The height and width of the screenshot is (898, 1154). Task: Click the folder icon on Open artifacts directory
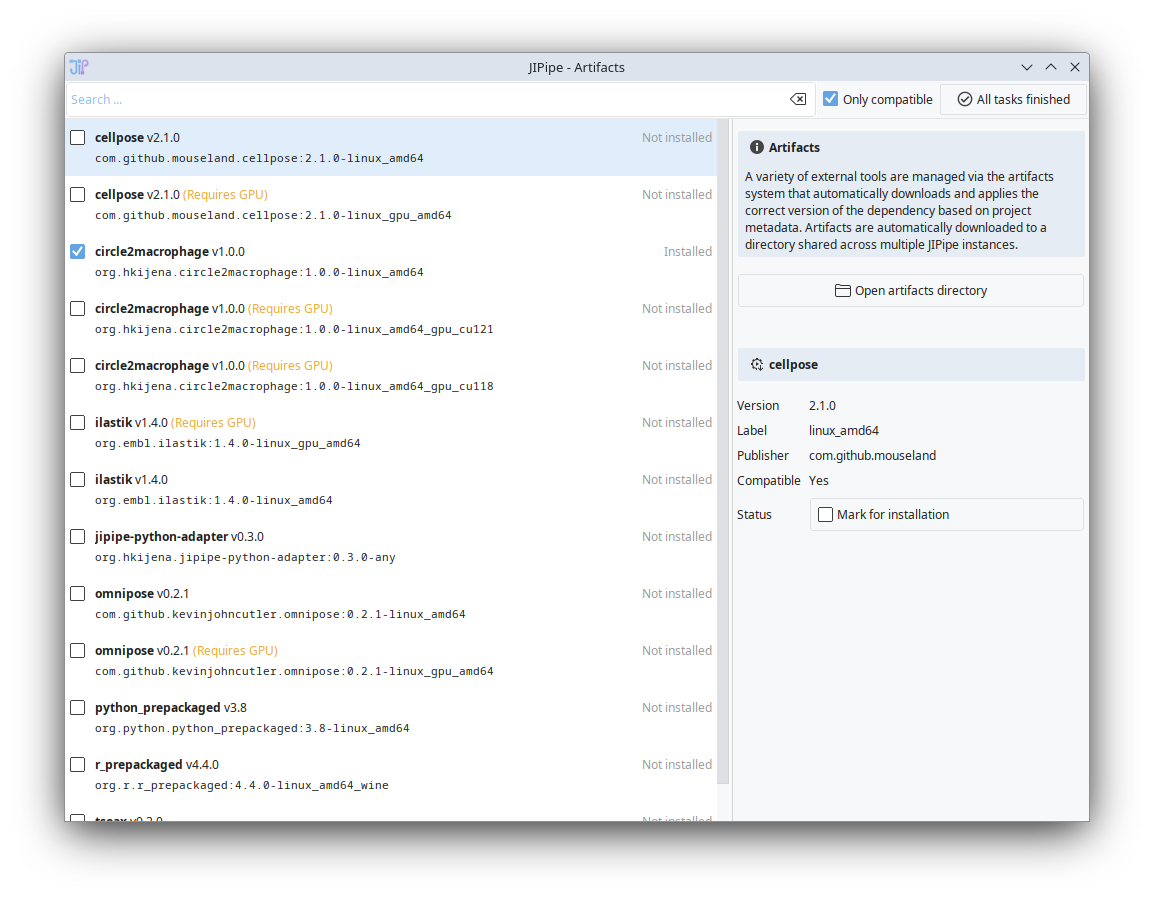843,291
